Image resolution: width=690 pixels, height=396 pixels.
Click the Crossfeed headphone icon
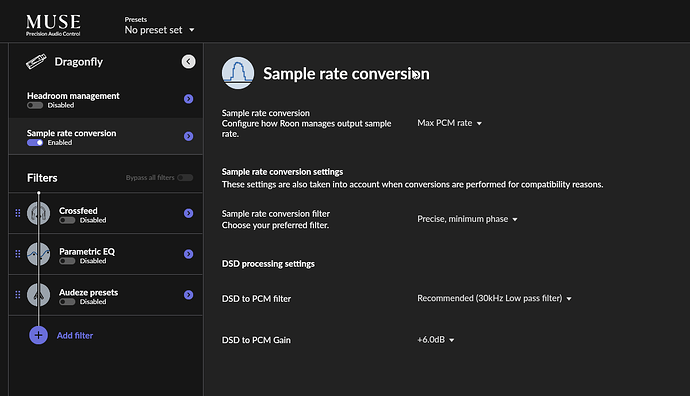(x=38, y=213)
